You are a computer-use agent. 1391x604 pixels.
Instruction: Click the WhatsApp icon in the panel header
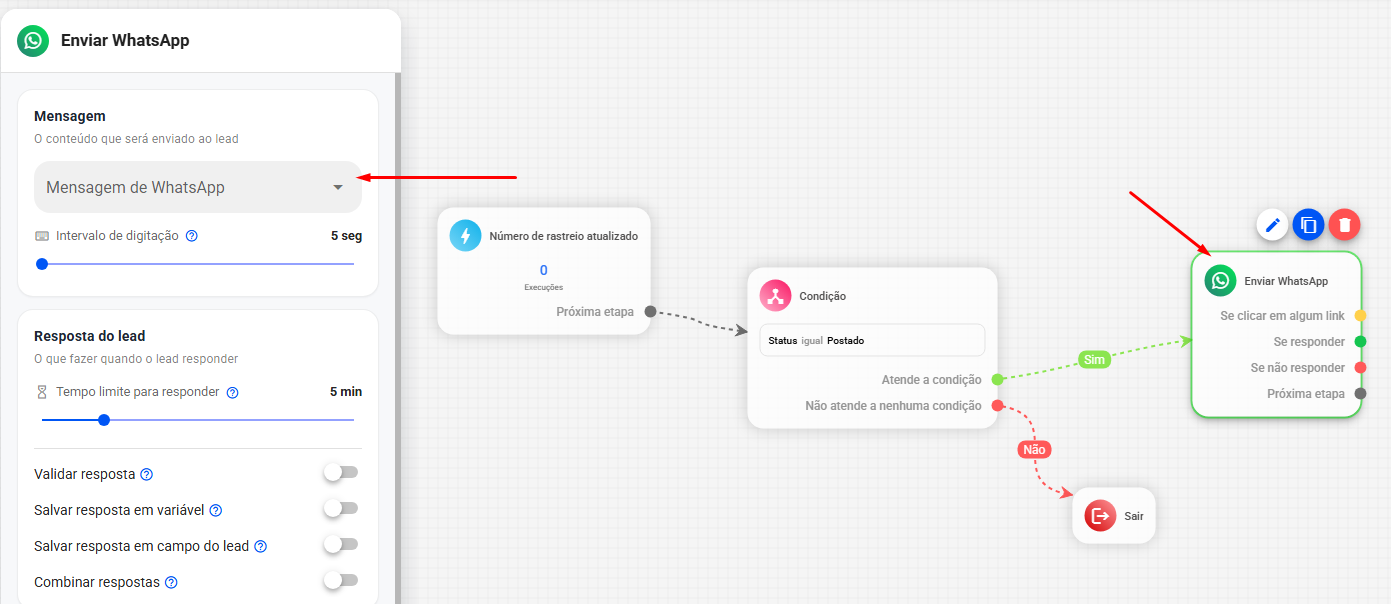[x=33, y=41]
